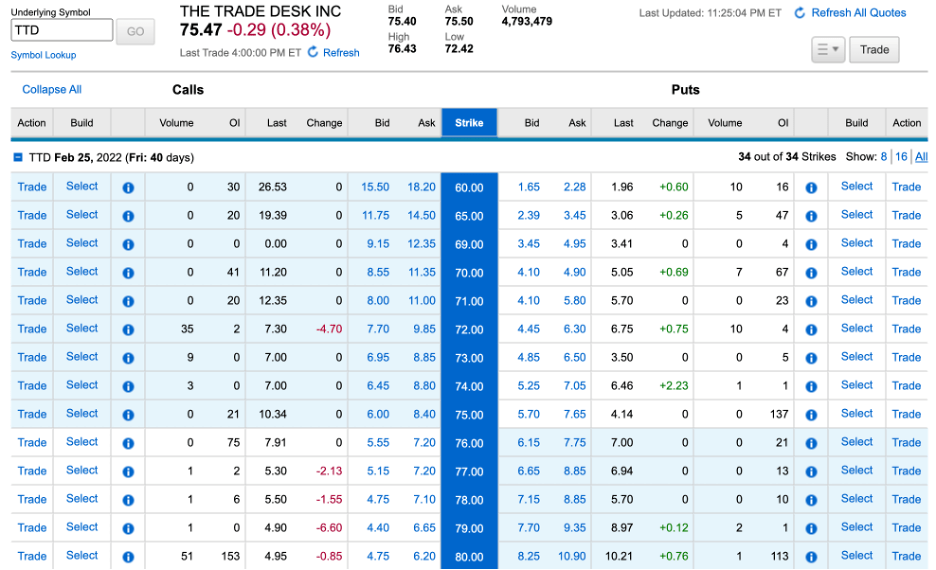The height and width of the screenshot is (570, 936).
Task: Click put info icon for 65.00 strike
Action: [x=811, y=216]
